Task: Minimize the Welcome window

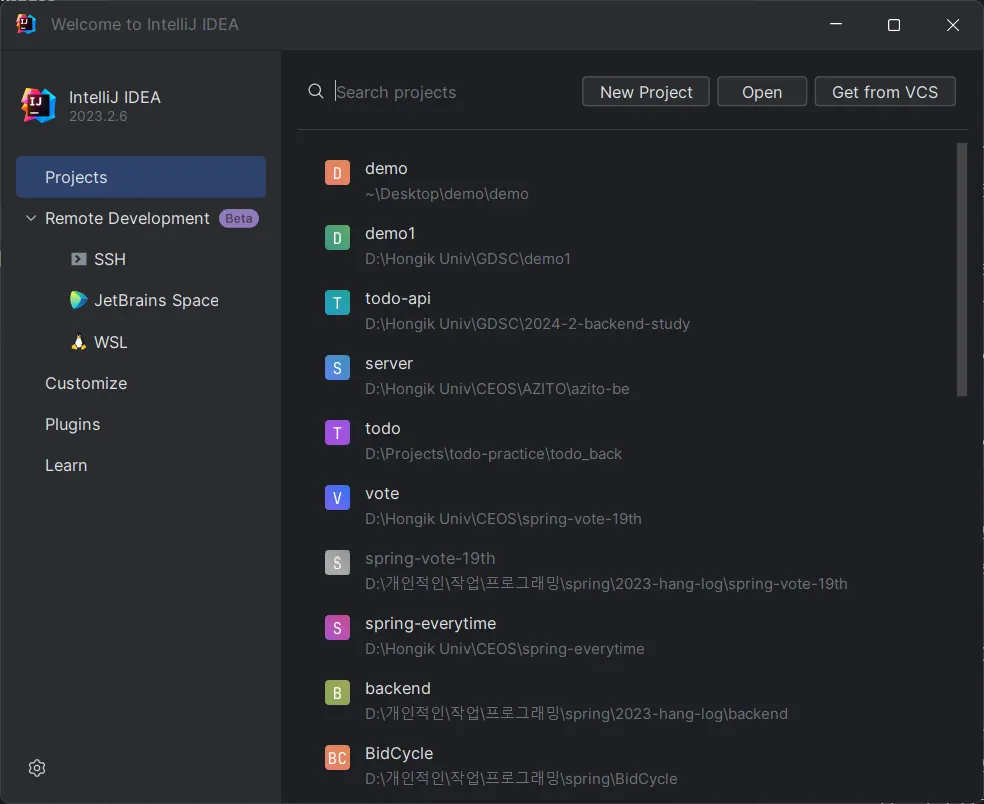Action: pos(836,24)
